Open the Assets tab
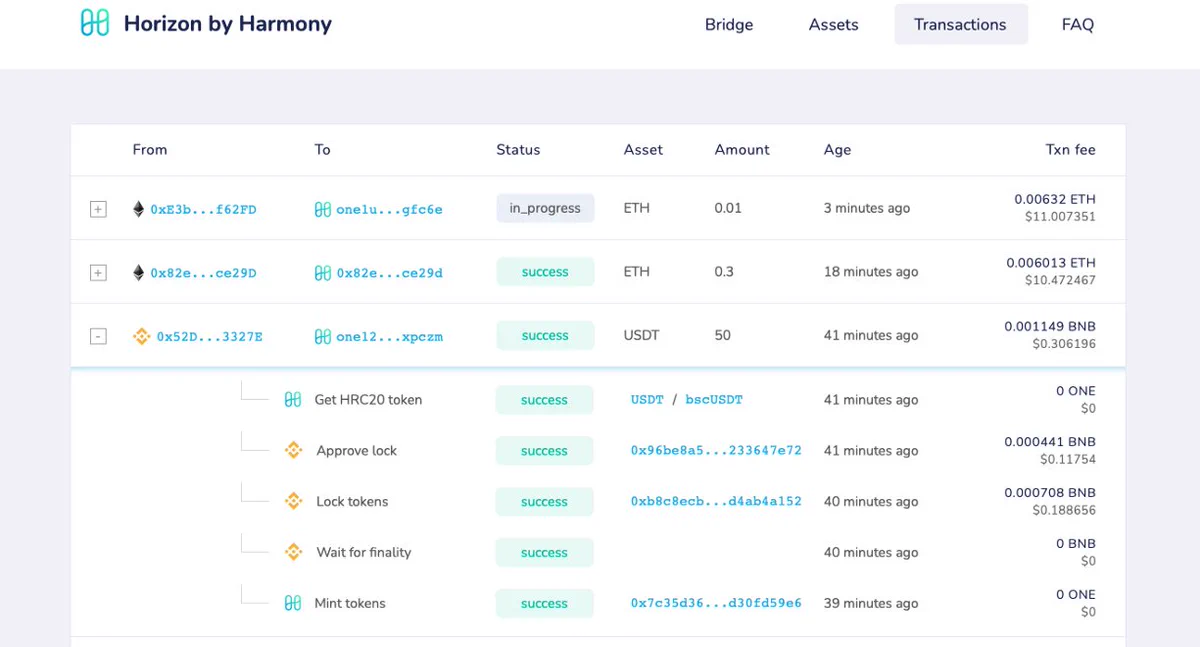The height and width of the screenshot is (647, 1200). pyautogui.click(x=833, y=24)
